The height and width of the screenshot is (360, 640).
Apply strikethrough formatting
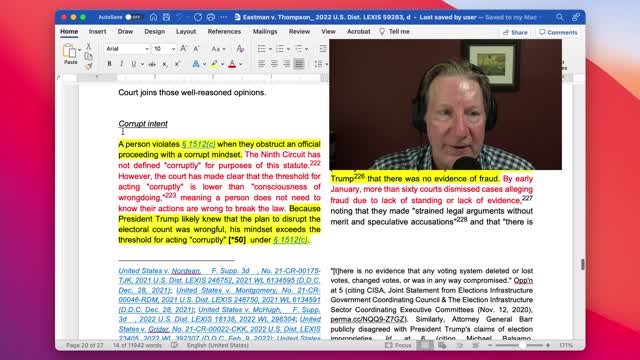click(x=152, y=64)
